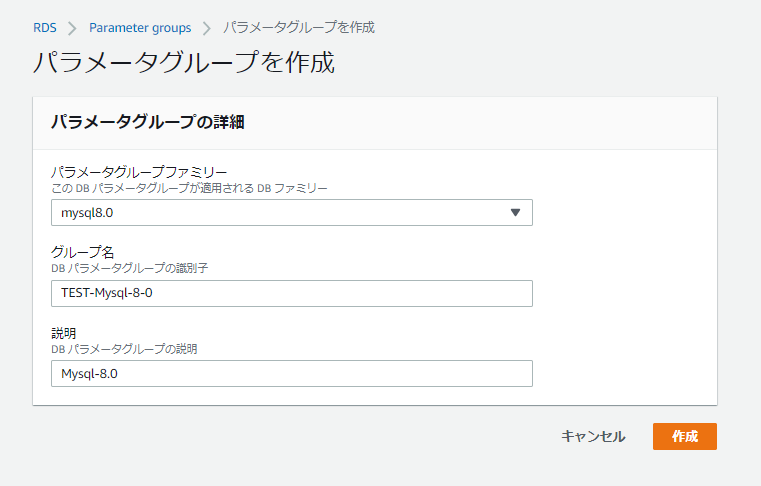Click the 説明 field label
This screenshot has width=761, height=486.
(x=64, y=333)
